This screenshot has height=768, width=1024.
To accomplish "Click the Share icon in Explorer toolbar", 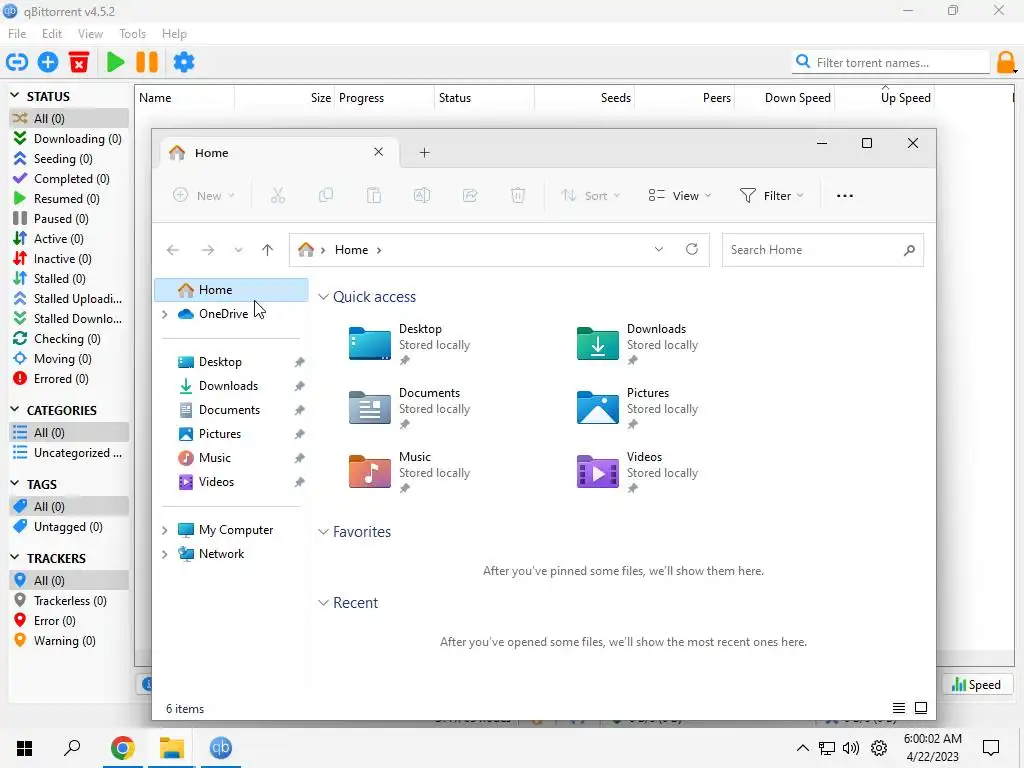I will 470,196.
